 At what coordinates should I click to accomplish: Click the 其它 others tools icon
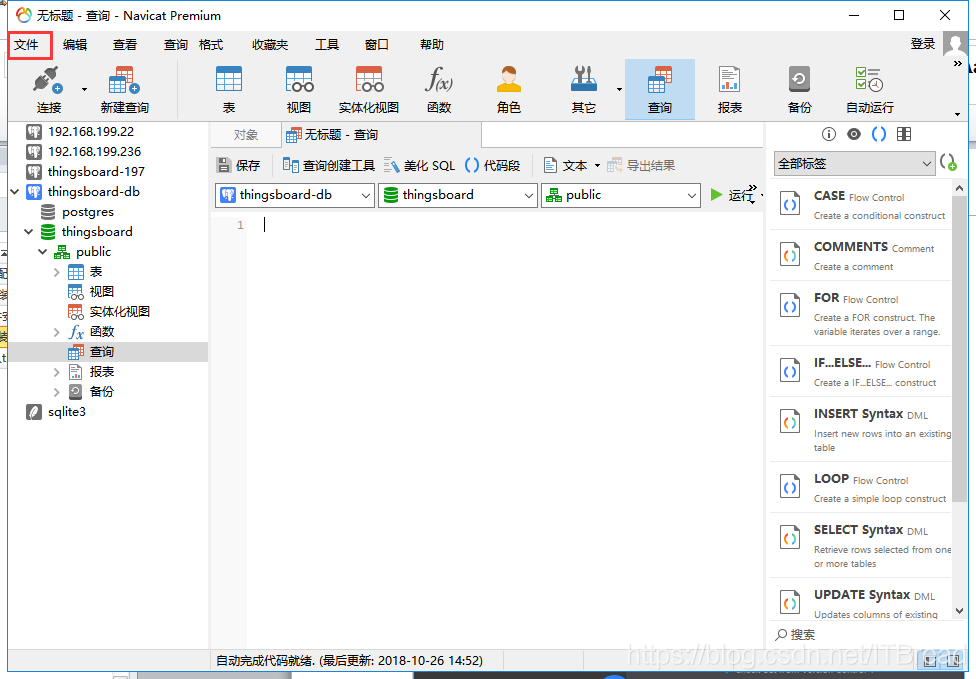[584, 90]
